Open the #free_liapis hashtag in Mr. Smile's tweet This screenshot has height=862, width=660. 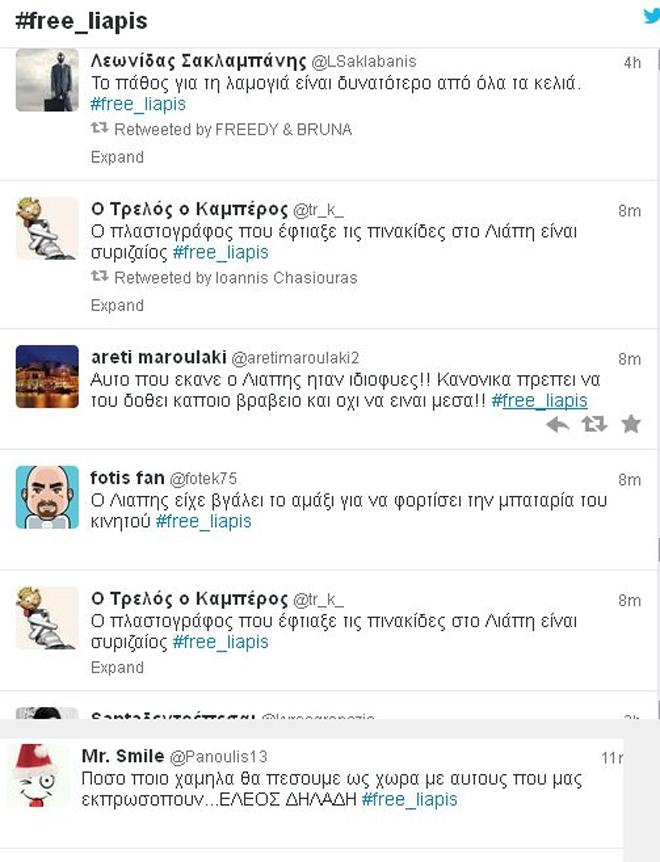[409, 799]
